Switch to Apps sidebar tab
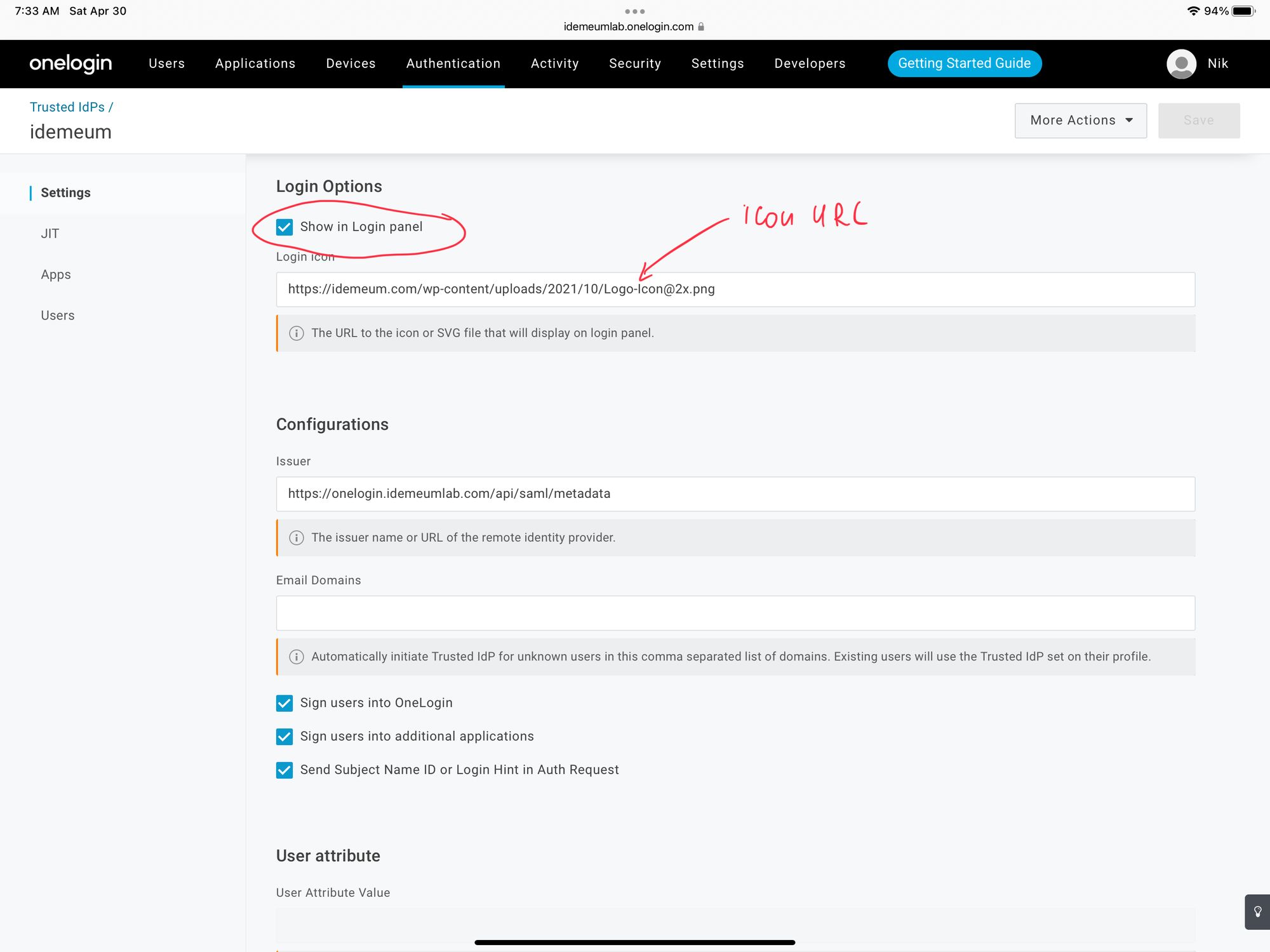Viewport: 1270px width, 952px height. (x=56, y=275)
